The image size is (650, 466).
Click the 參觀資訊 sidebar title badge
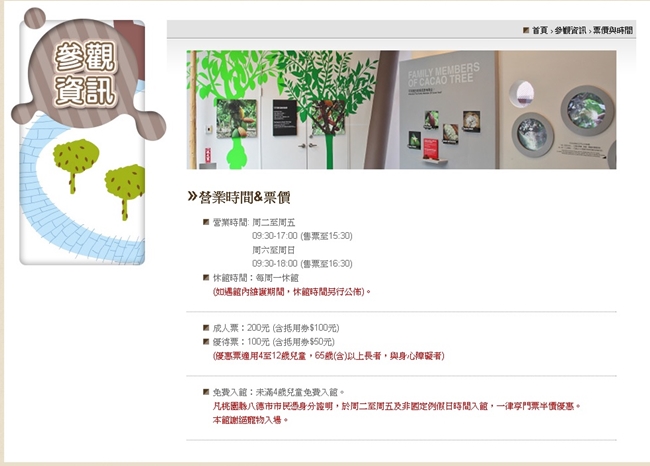tap(85, 75)
